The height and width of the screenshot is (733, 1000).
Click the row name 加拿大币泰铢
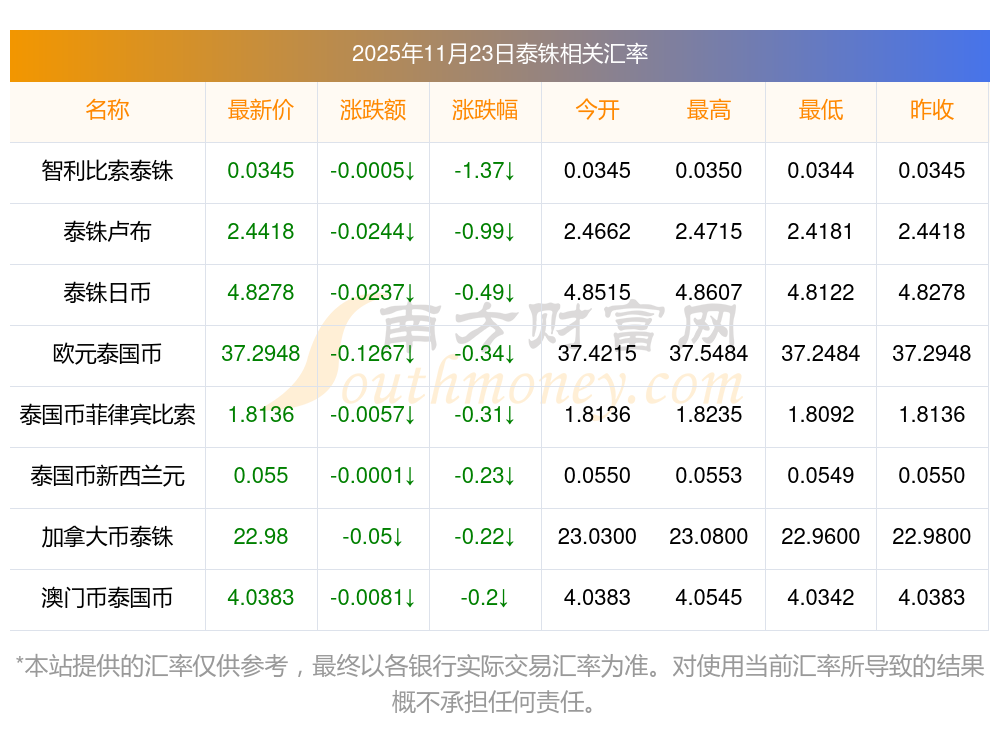(107, 537)
